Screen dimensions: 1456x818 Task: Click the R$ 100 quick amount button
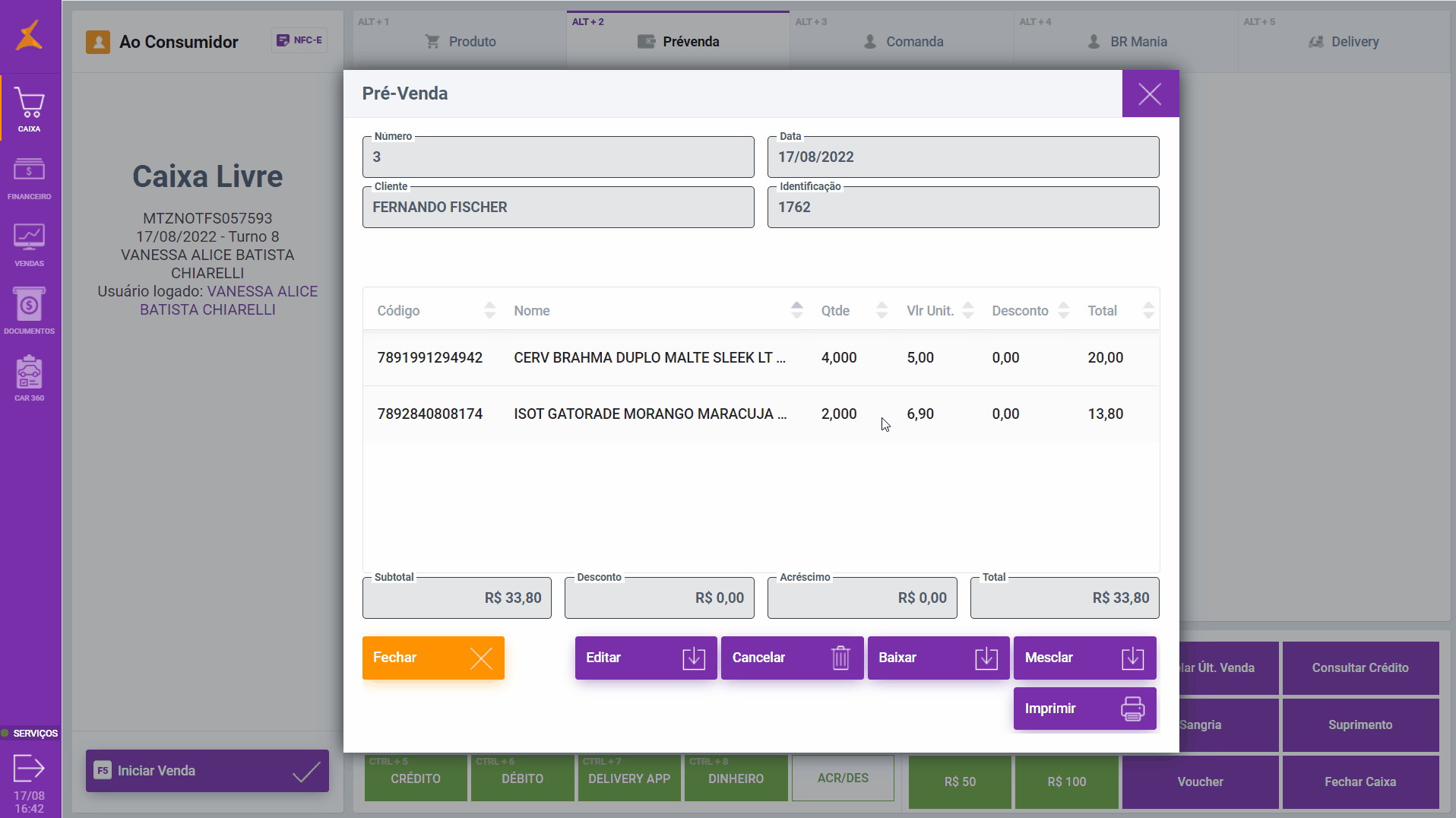tap(1067, 782)
